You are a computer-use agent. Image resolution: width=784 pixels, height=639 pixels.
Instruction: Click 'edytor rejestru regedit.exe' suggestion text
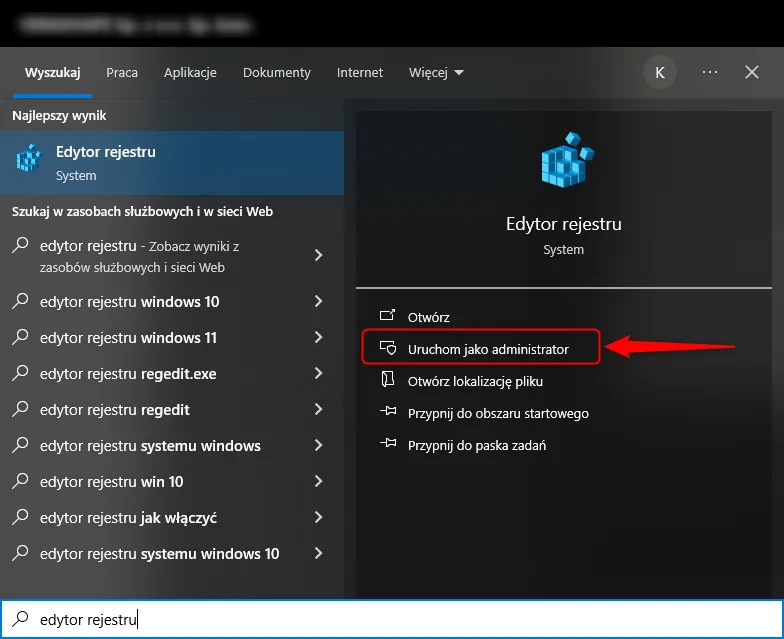tap(128, 374)
